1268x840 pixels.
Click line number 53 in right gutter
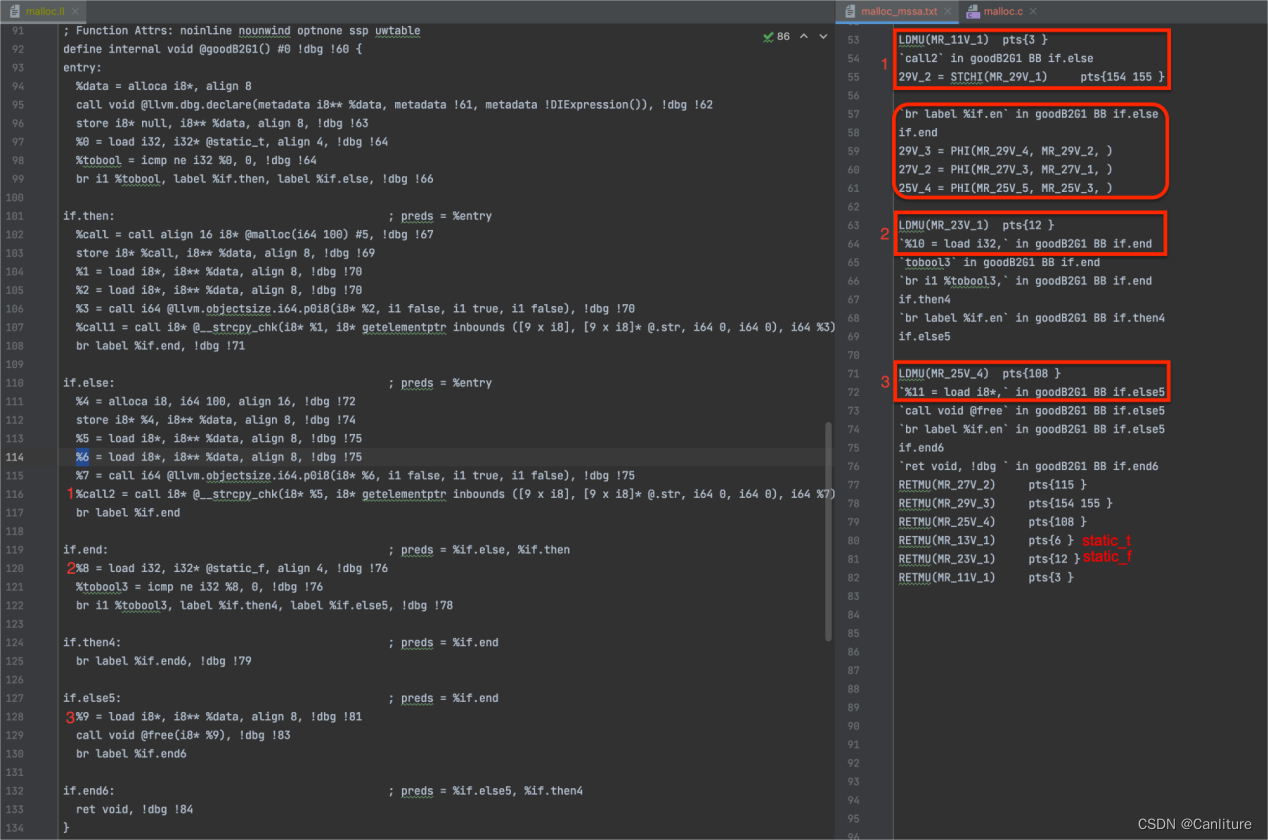[853, 40]
